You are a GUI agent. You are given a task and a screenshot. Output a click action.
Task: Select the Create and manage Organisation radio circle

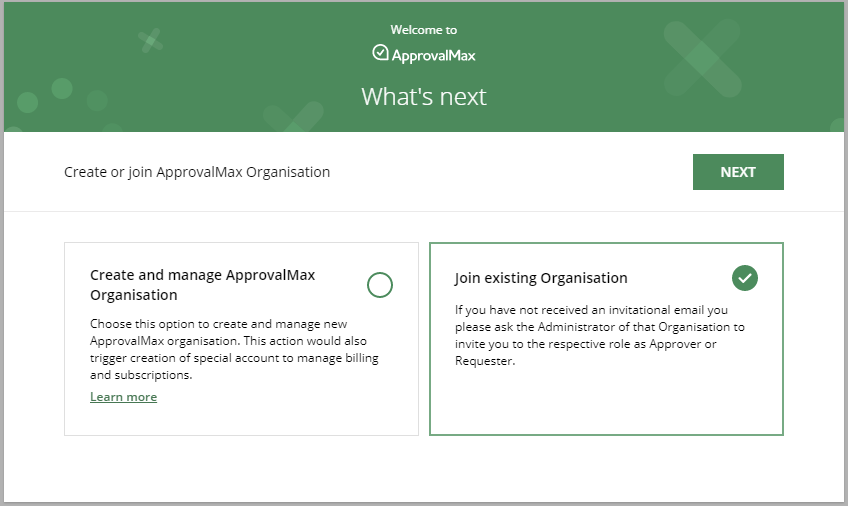click(x=380, y=285)
